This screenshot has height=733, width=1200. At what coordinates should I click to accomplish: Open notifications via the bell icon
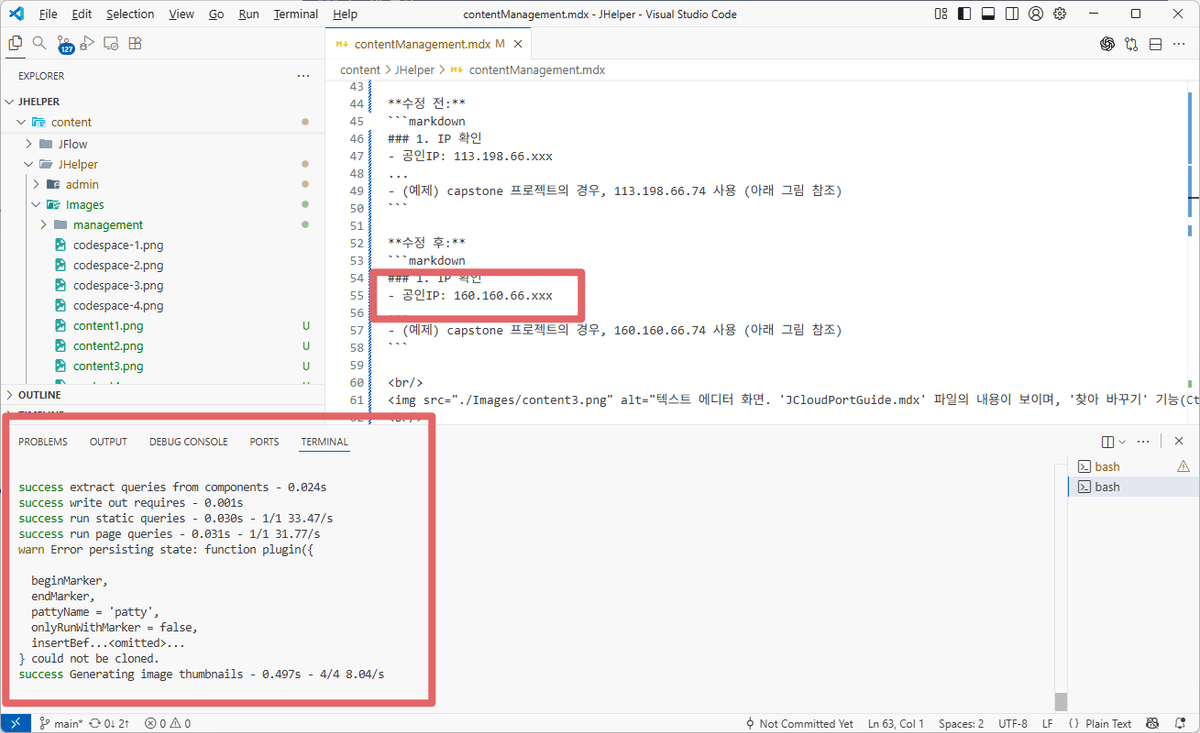coord(1180,723)
